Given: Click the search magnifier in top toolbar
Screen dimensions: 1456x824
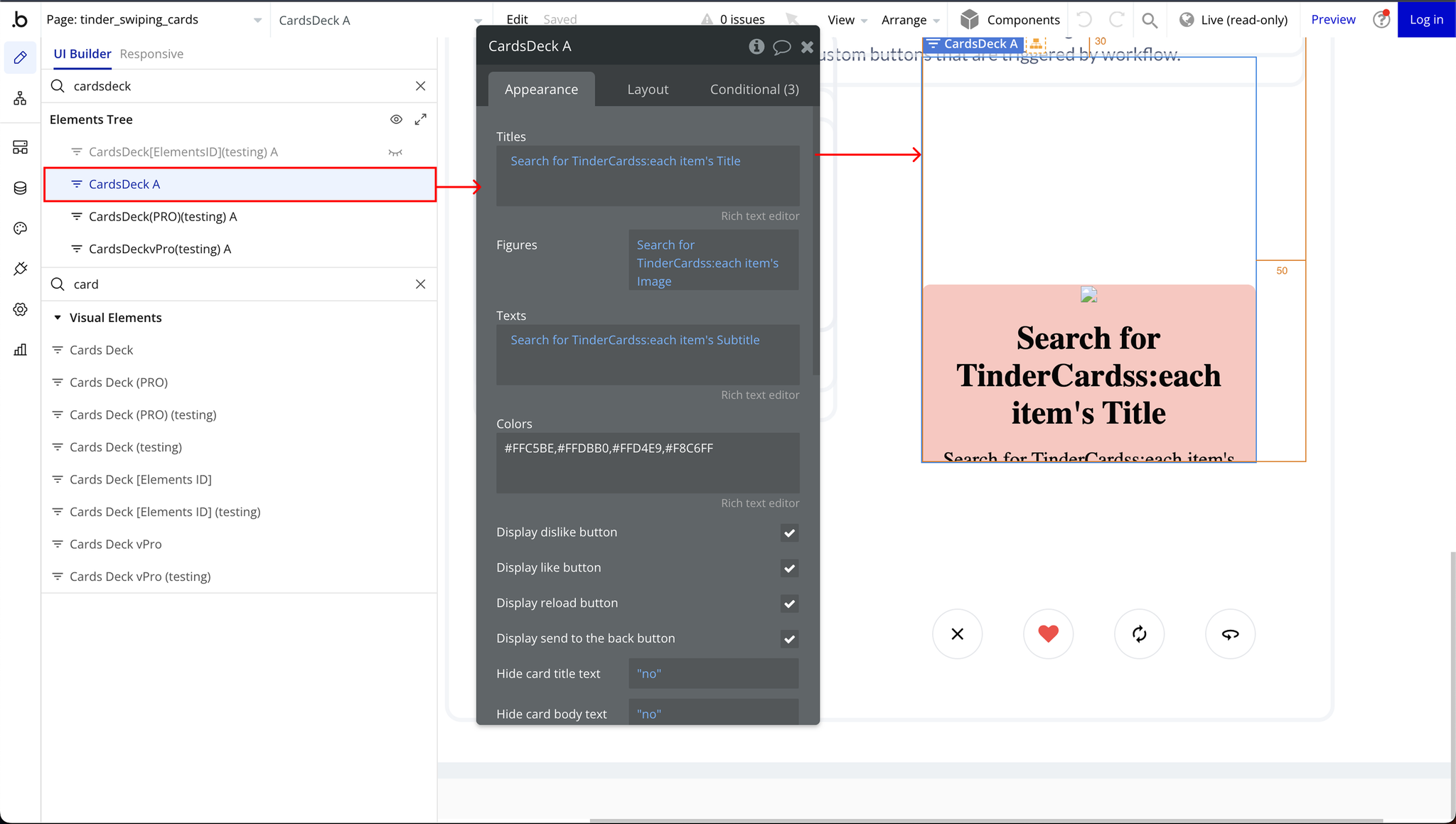Looking at the screenshot, I should [x=1150, y=20].
